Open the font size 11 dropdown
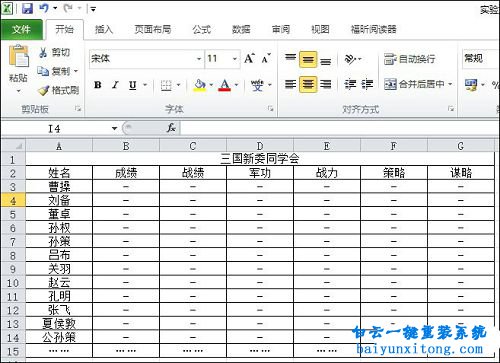 point(235,59)
